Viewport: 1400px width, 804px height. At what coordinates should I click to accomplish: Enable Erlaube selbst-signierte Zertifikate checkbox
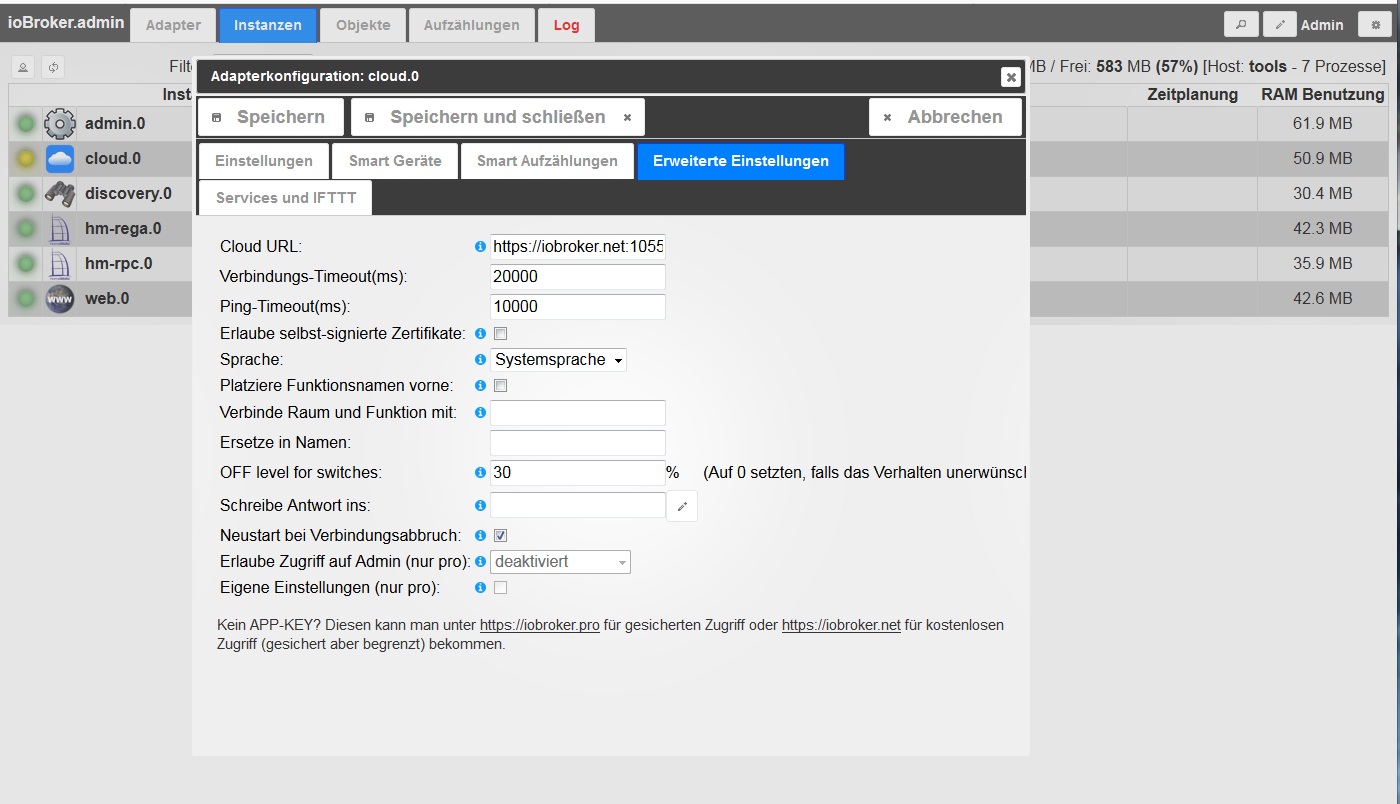(x=501, y=334)
